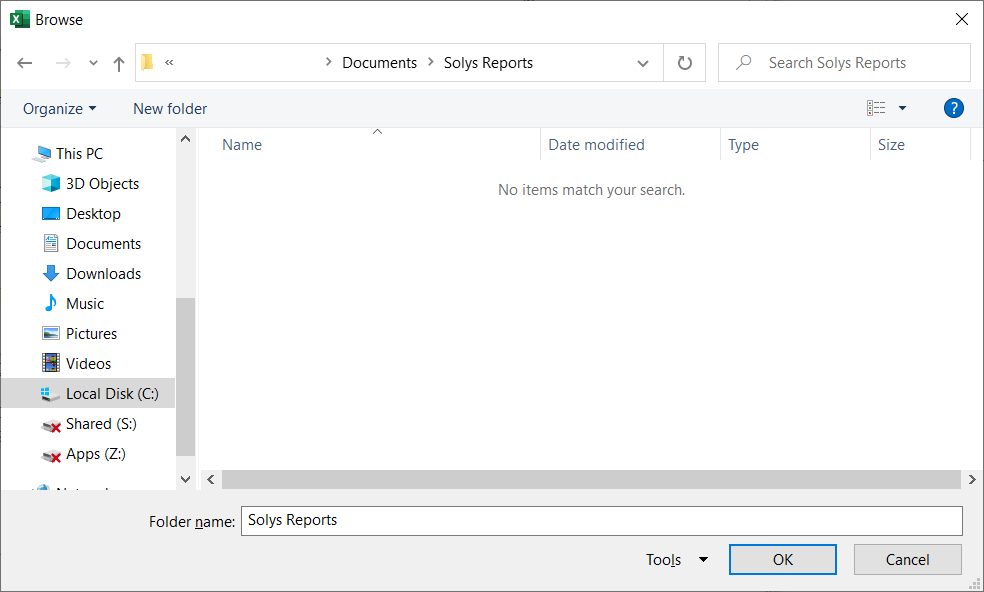The height and width of the screenshot is (592, 984).
Task: Click the sidebar scroll up arrow
Action: [x=186, y=139]
